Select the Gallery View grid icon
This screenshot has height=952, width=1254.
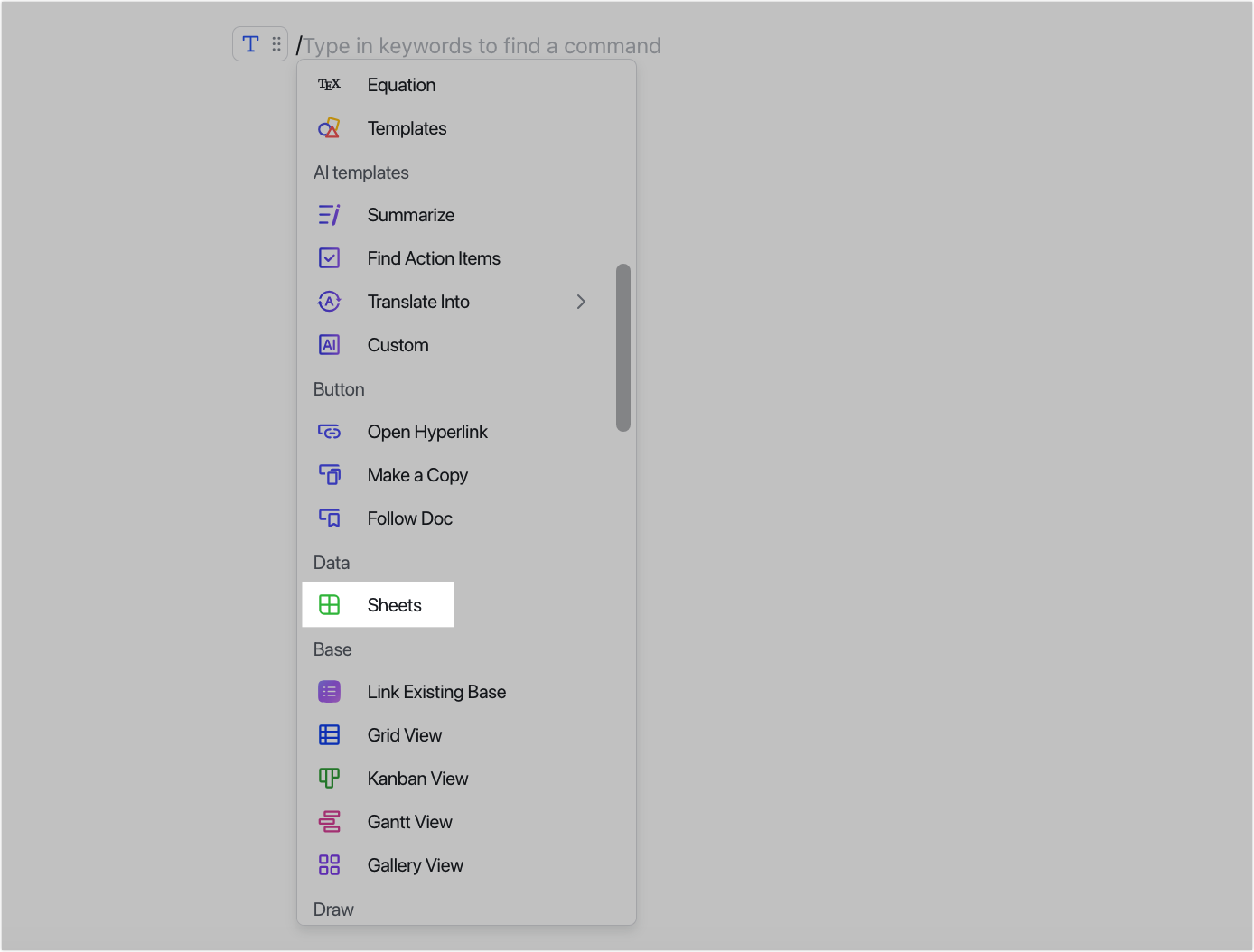(x=329, y=864)
